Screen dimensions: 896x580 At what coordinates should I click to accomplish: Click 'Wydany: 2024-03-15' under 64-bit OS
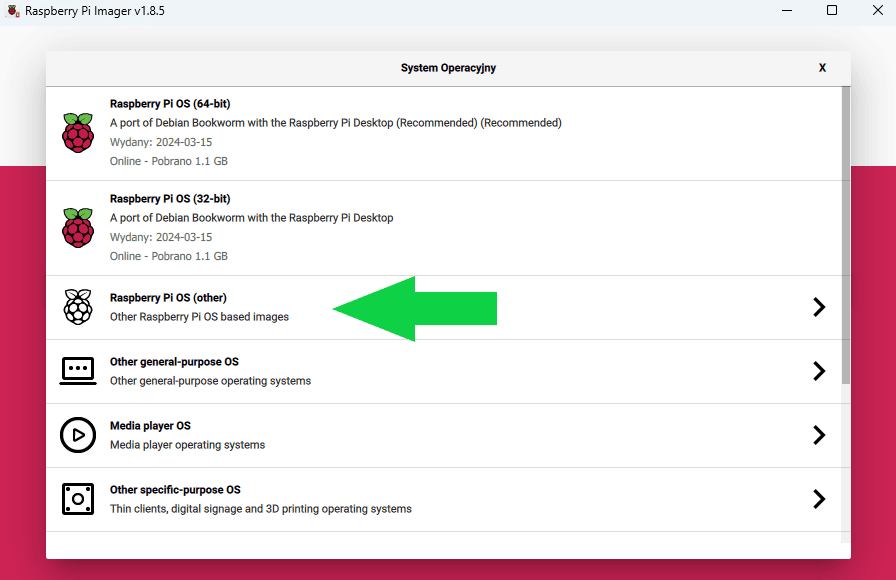[x=161, y=142]
